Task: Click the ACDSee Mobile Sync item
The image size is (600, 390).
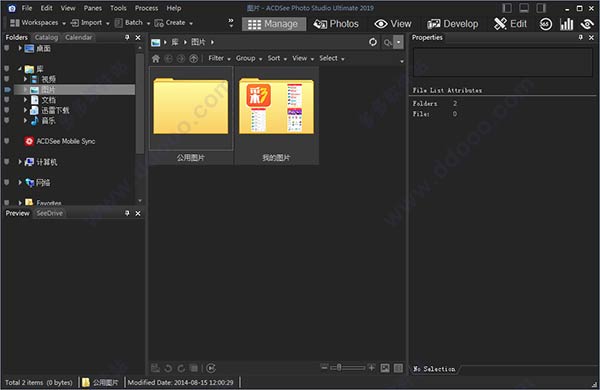Action: [x=65, y=141]
